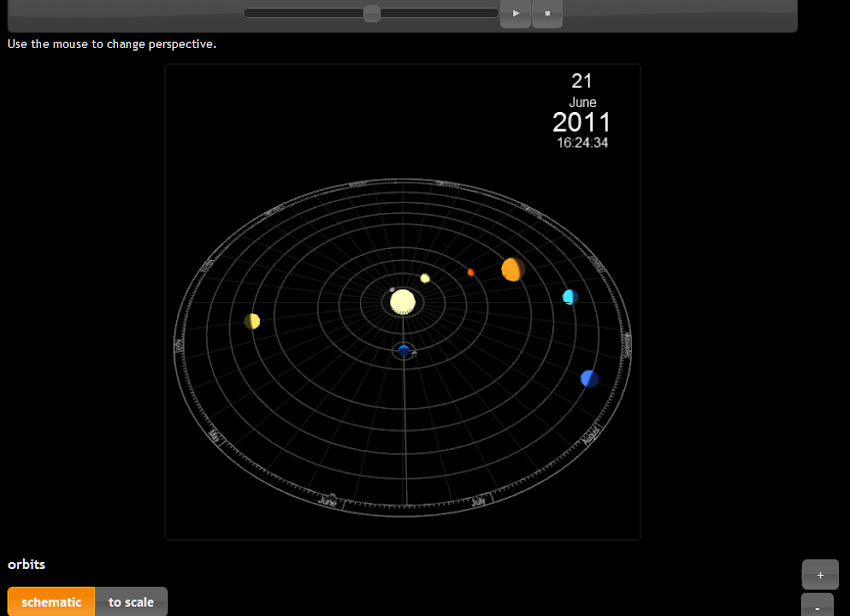Click the small red Mars dot

[x=469, y=270]
